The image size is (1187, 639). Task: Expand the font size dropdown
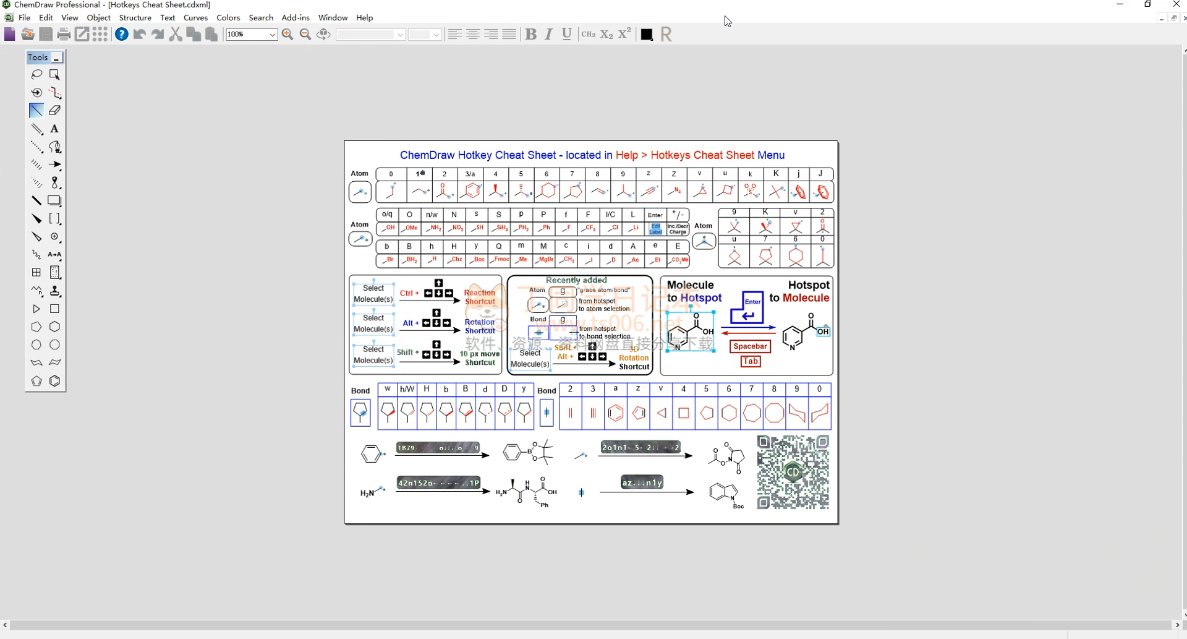(x=437, y=34)
